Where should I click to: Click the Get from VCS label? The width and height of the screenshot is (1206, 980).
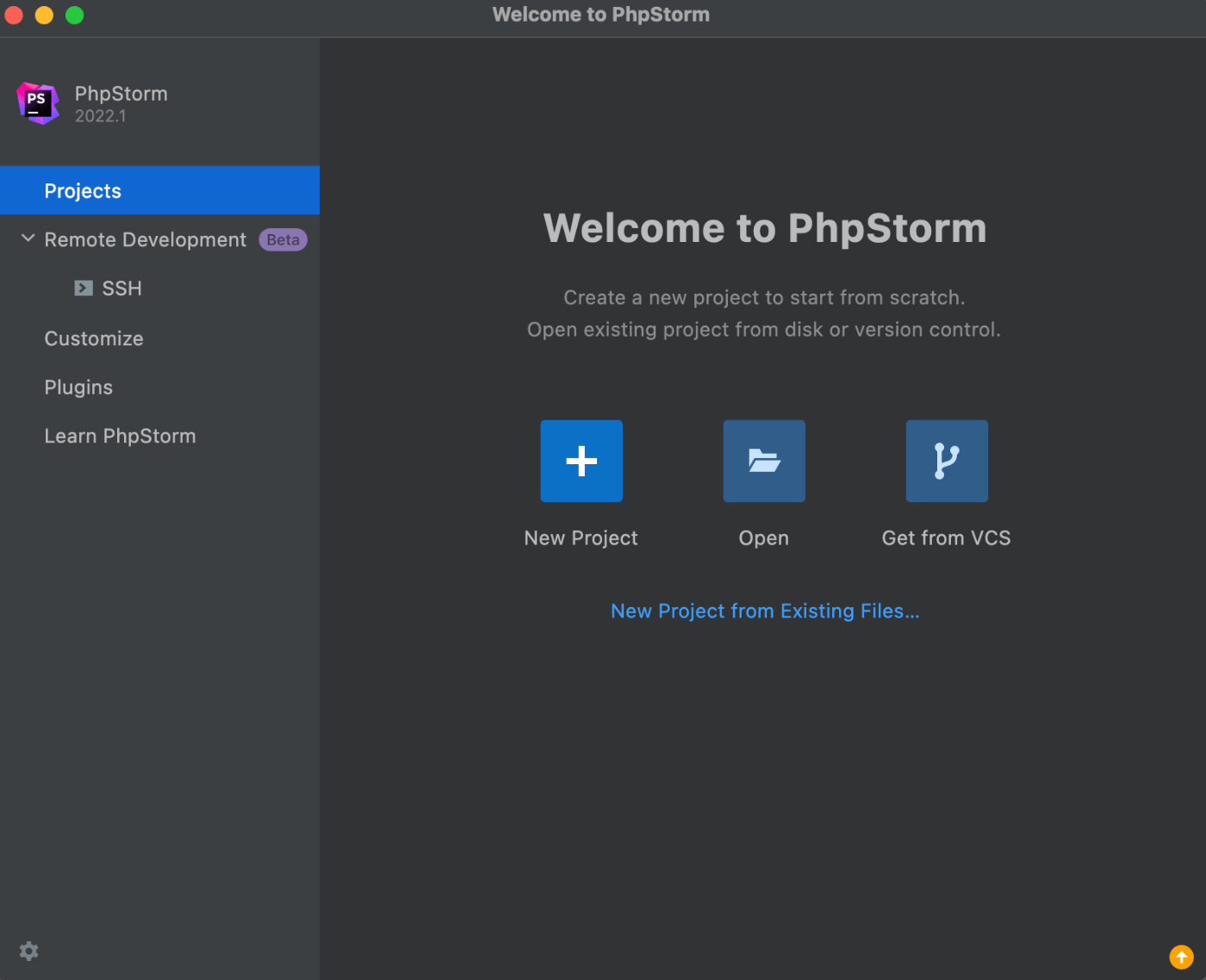[x=947, y=538]
